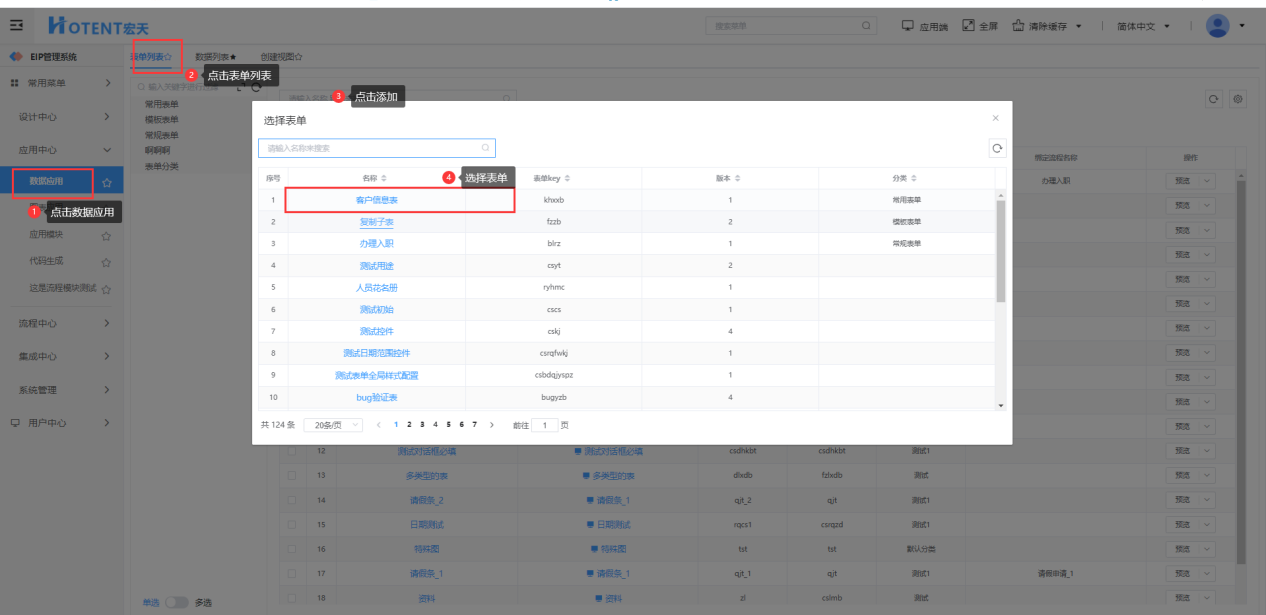Check the checkbox for background row 14
The width and height of the screenshot is (1266, 615).
click(x=292, y=499)
